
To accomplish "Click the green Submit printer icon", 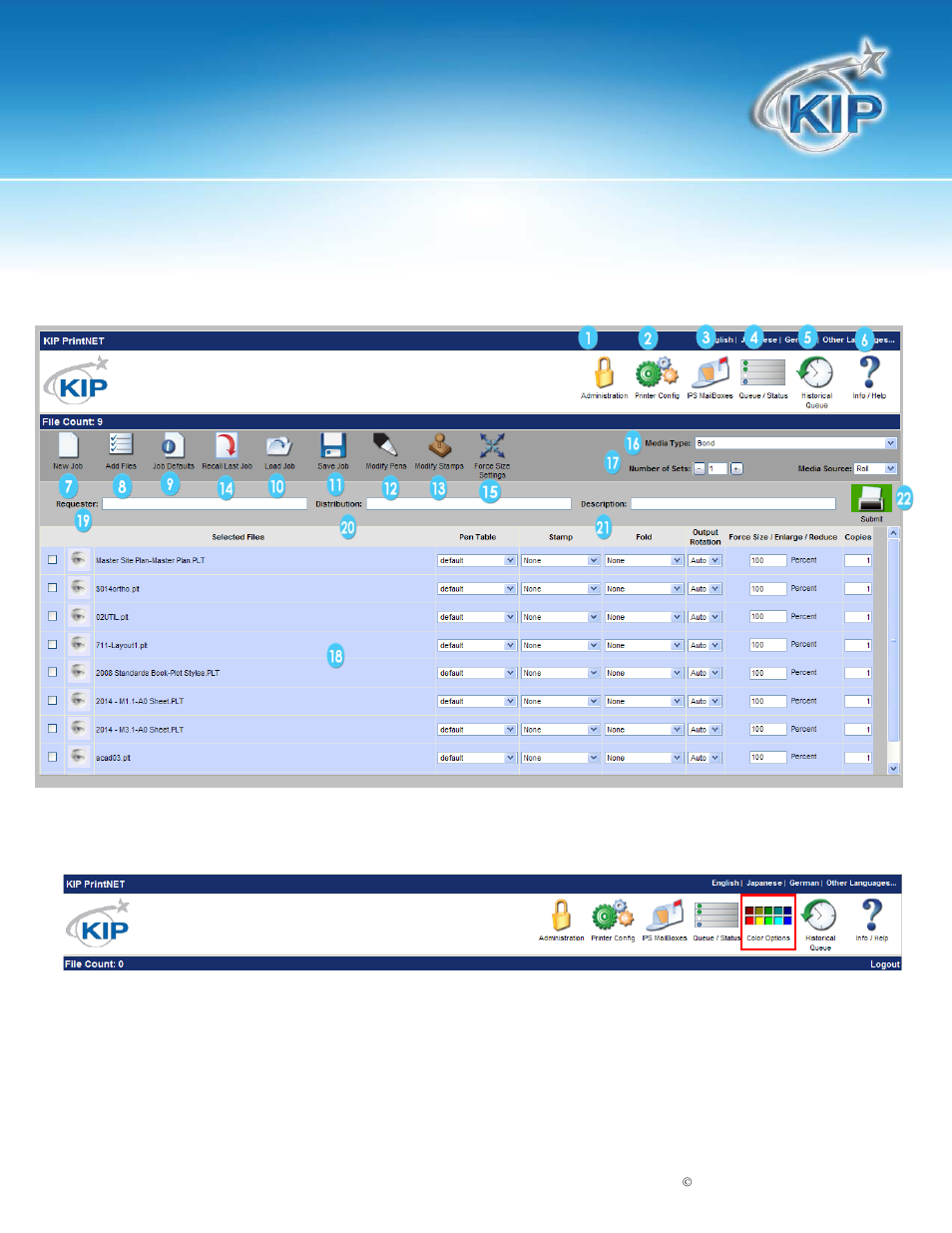I will (x=871, y=499).
